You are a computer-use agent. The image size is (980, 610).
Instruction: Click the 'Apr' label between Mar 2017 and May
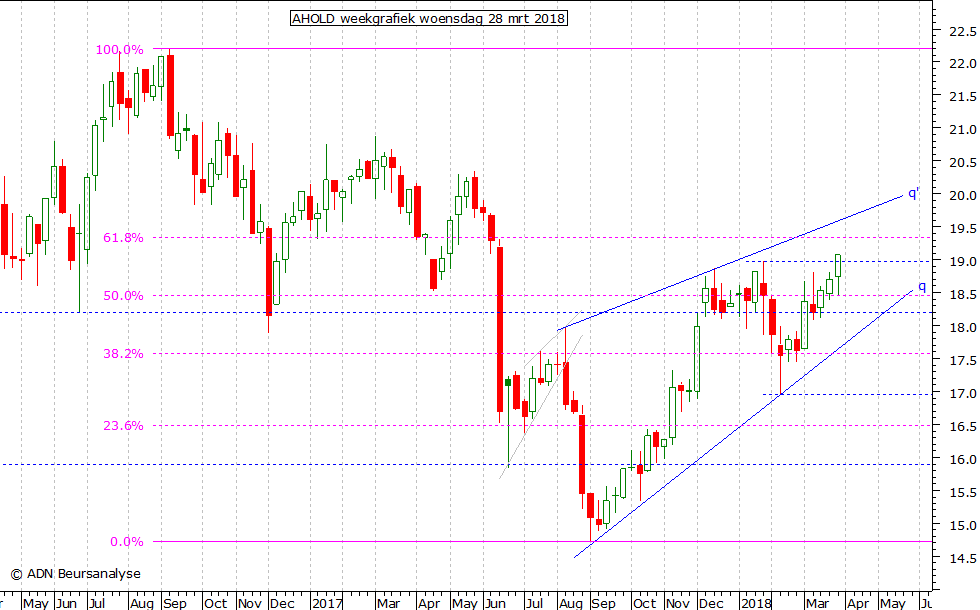(429, 603)
